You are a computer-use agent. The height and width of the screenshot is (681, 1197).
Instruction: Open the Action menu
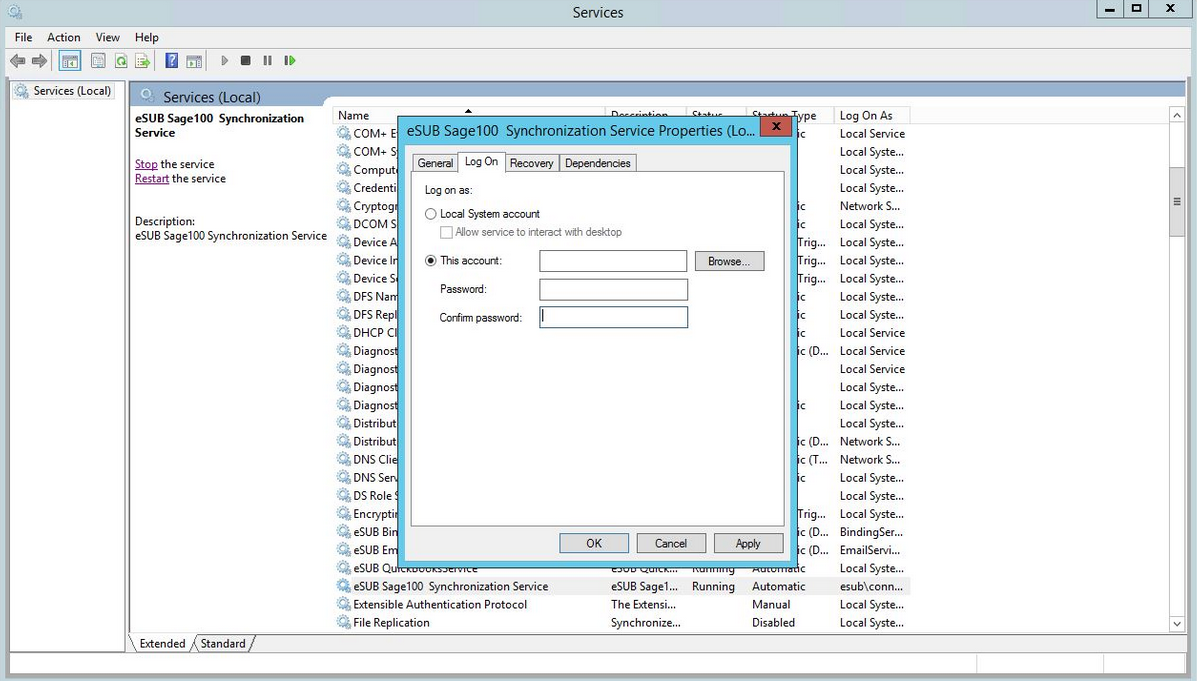pyautogui.click(x=63, y=37)
